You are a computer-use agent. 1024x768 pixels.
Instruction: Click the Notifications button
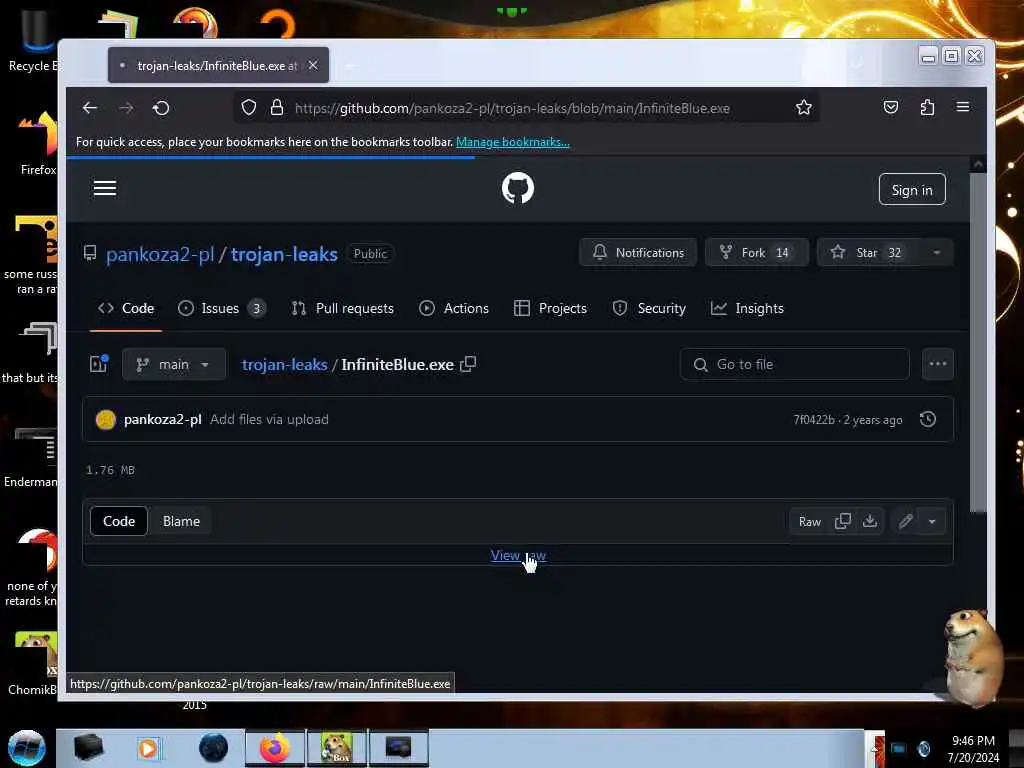click(x=638, y=253)
